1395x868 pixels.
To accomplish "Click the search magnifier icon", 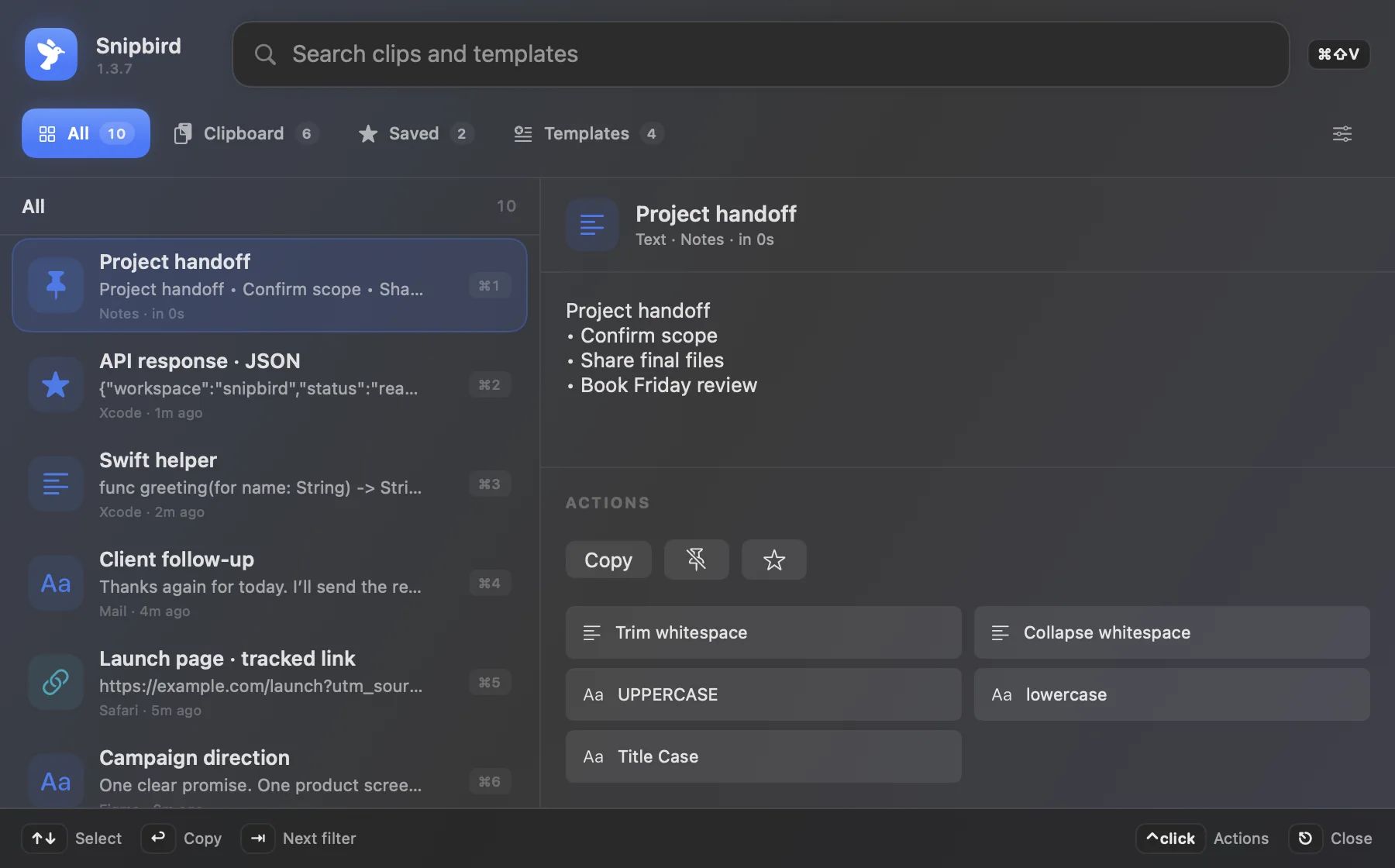I will [265, 54].
